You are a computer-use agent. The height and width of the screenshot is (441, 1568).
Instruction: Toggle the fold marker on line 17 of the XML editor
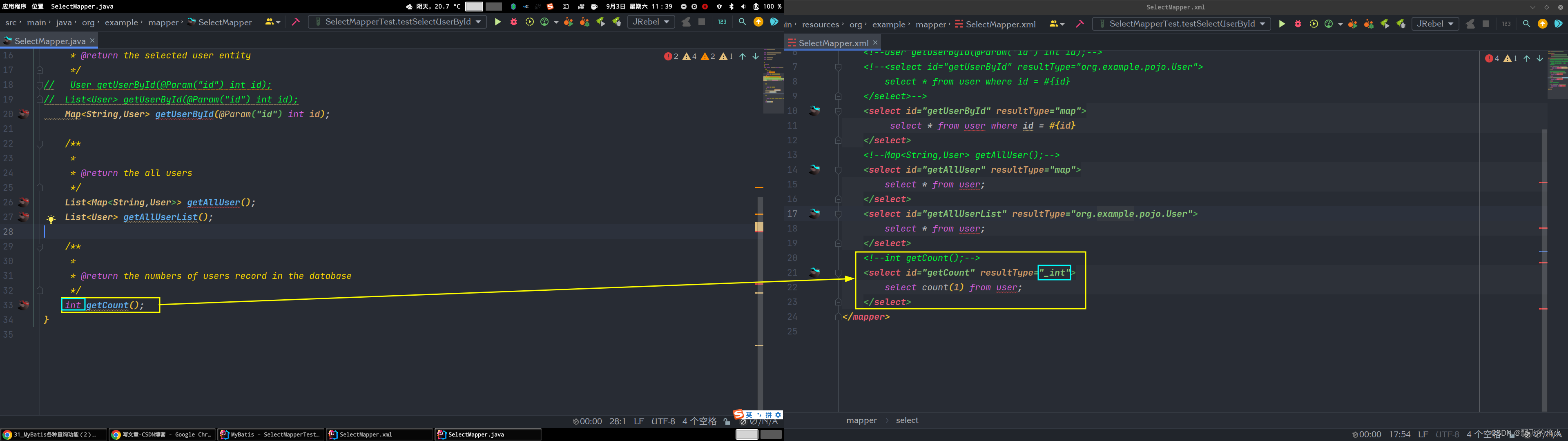(x=838, y=214)
